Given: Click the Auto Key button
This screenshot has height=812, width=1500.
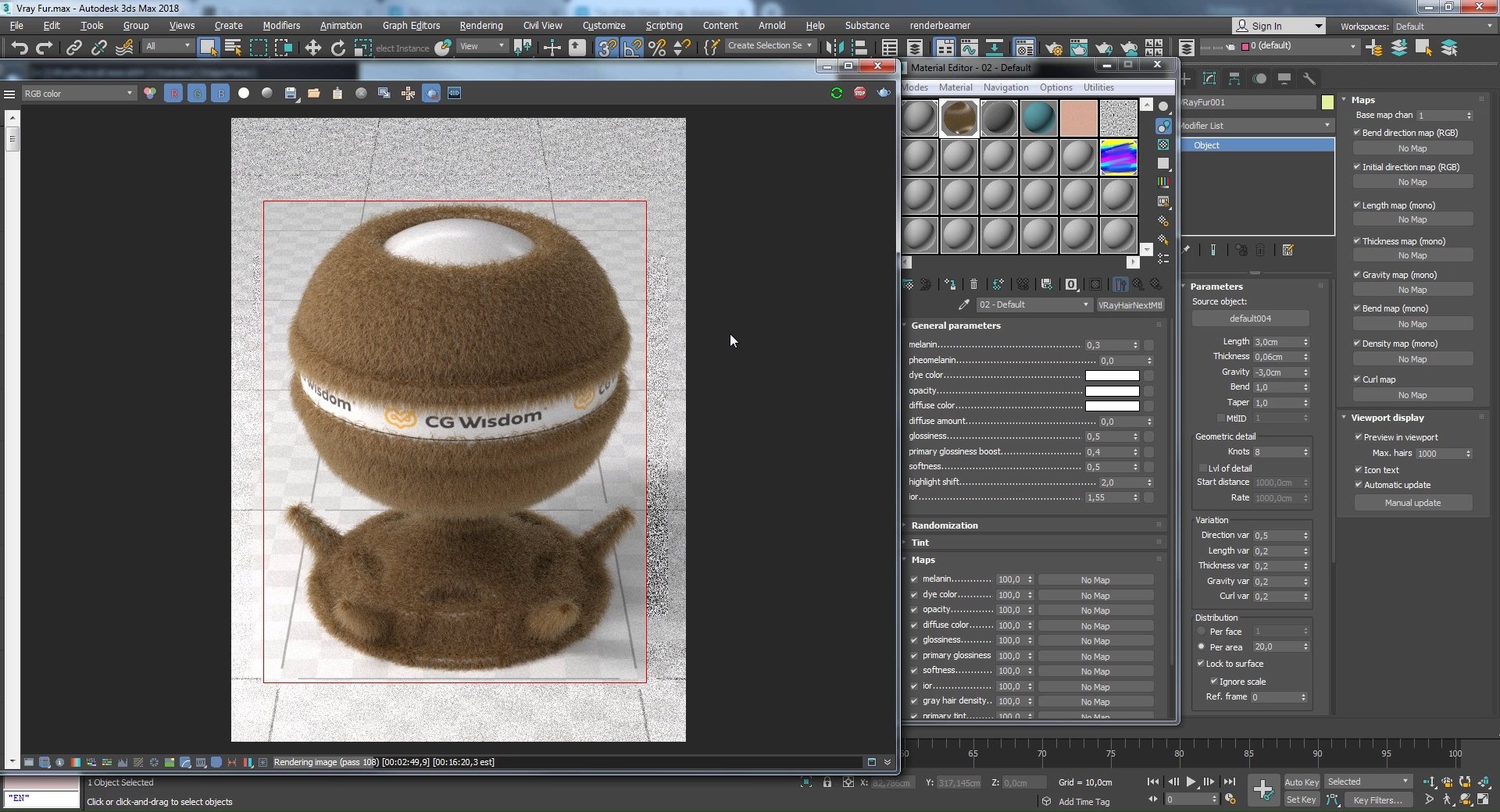Looking at the screenshot, I should point(1301,782).
